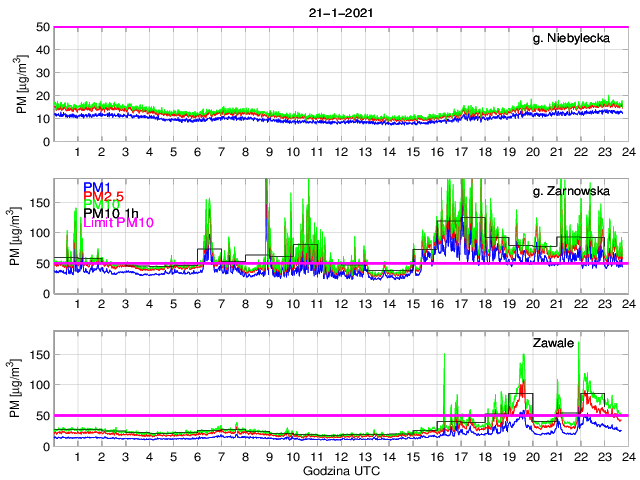Click the 50 y-axis tick in top chart

(x=44, y=28)
